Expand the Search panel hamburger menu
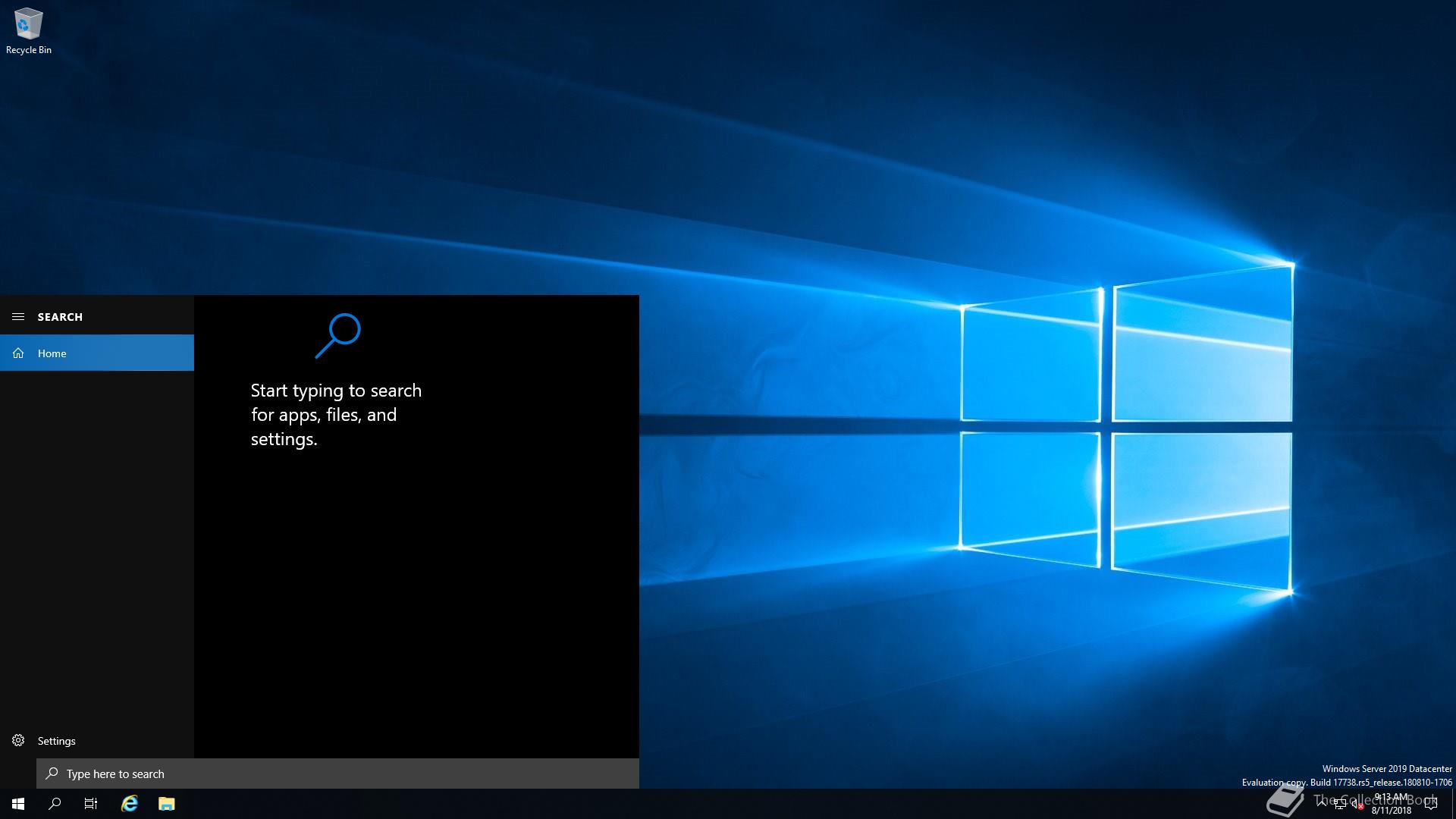1456x819 pixels. coord(18,316)
